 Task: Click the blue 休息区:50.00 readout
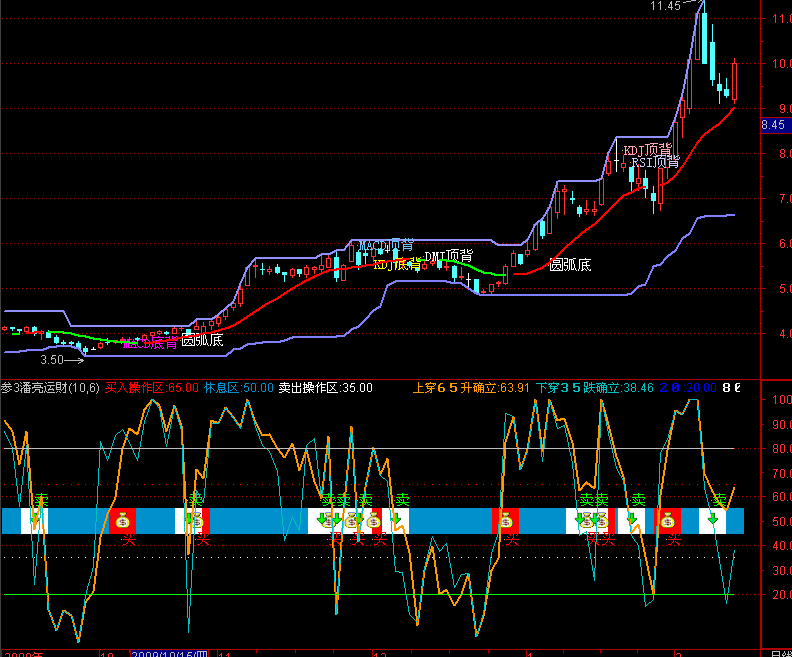[x=238, y=388]
